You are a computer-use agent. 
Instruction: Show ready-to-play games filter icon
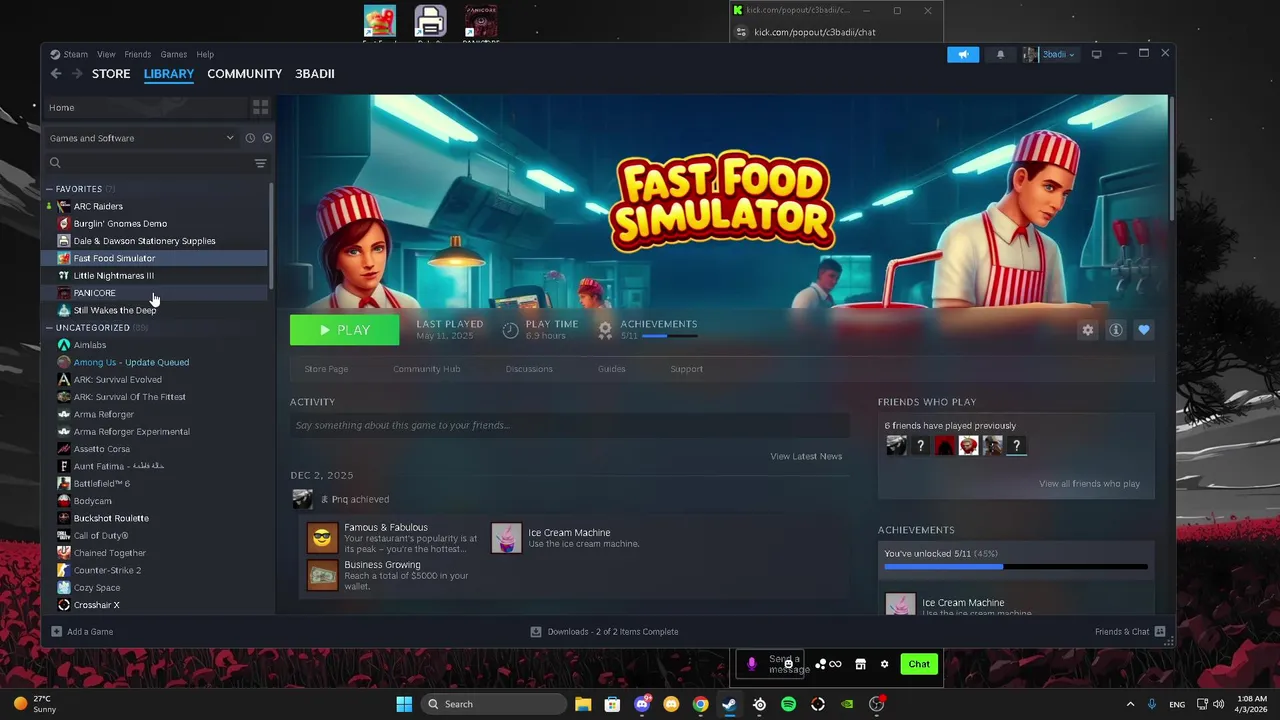pos(267,138)
